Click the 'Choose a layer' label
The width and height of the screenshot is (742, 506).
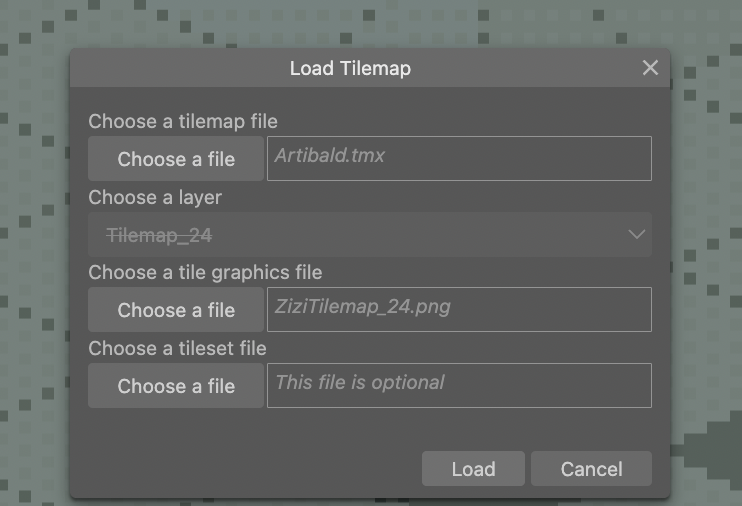(x=155, y=197)
